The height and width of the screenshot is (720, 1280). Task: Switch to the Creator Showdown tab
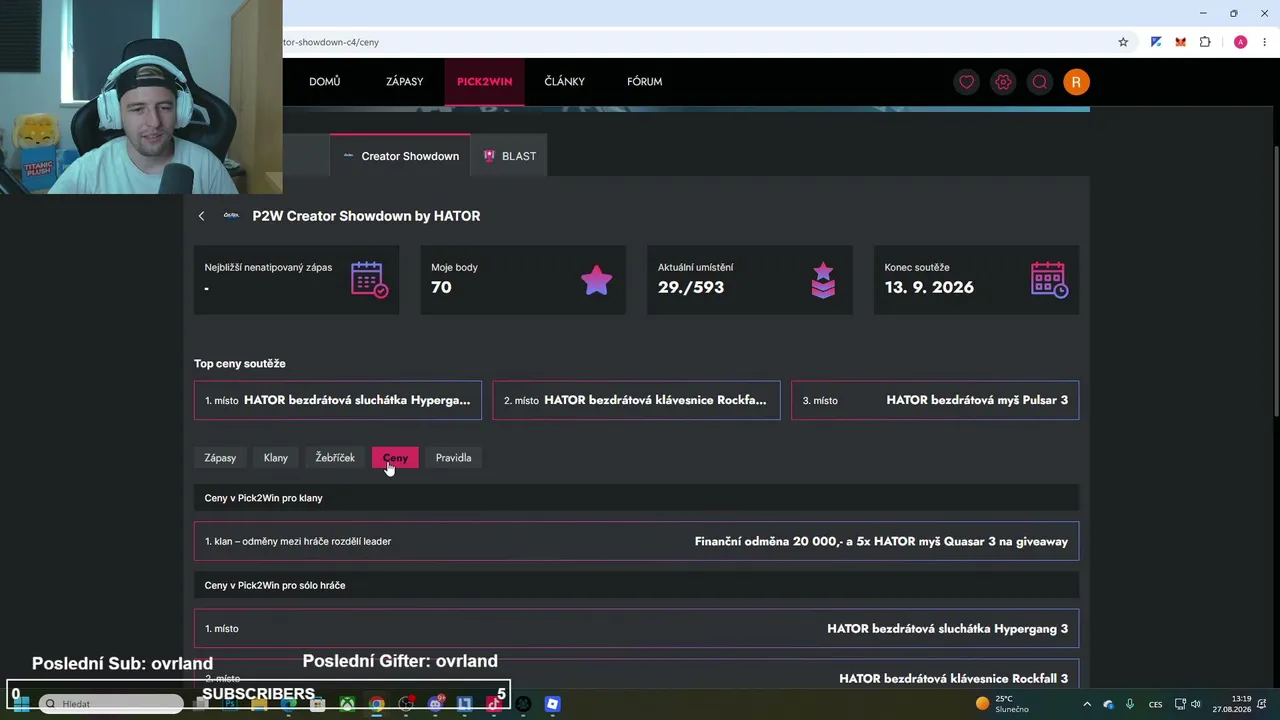400,156
